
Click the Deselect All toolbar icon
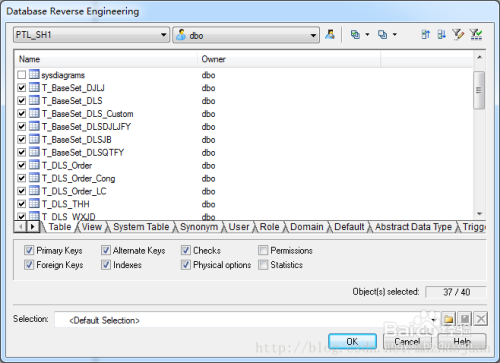tap(383, 34)
